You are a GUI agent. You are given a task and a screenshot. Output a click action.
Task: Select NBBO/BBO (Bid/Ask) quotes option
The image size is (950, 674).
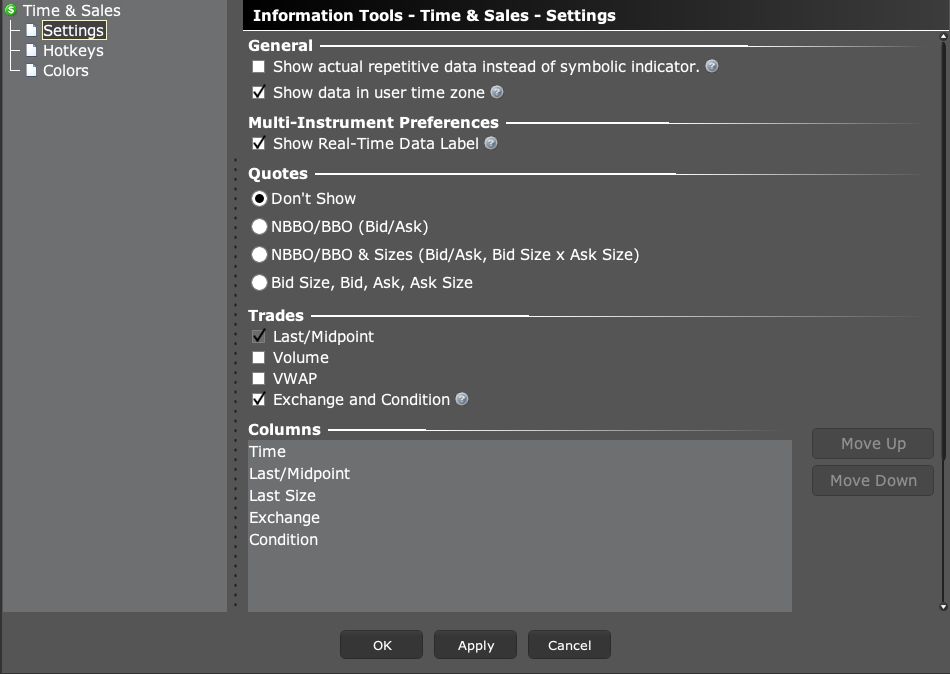[x=259, y=227]
